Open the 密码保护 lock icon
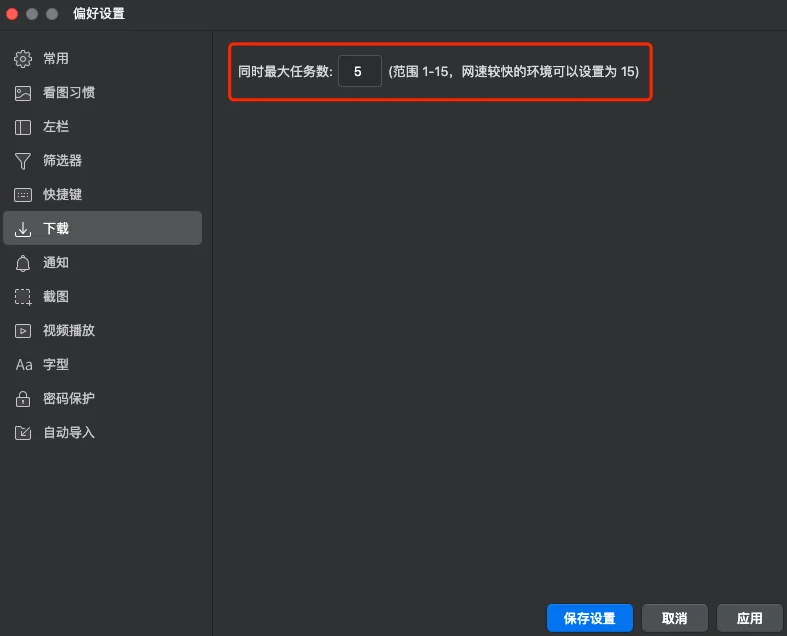This screenshot has width=787, height=636. pos(23,399)
